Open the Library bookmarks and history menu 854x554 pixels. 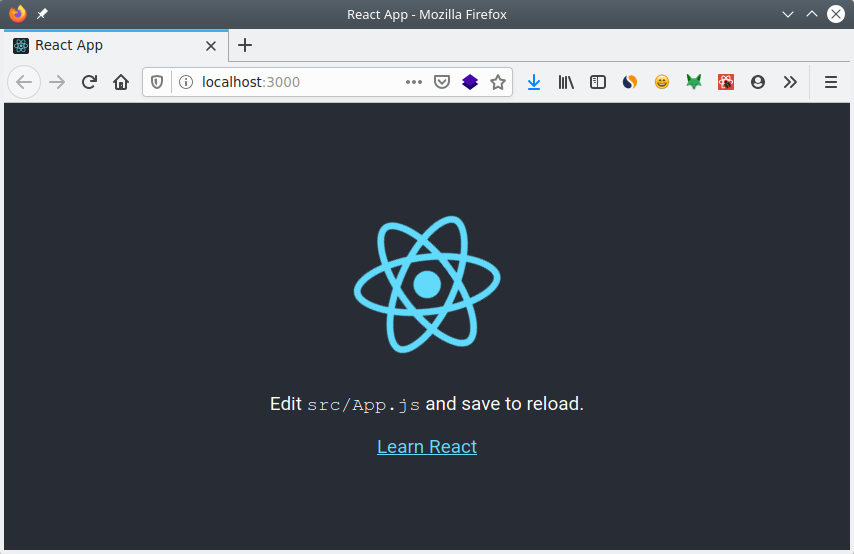coord(566,82)
